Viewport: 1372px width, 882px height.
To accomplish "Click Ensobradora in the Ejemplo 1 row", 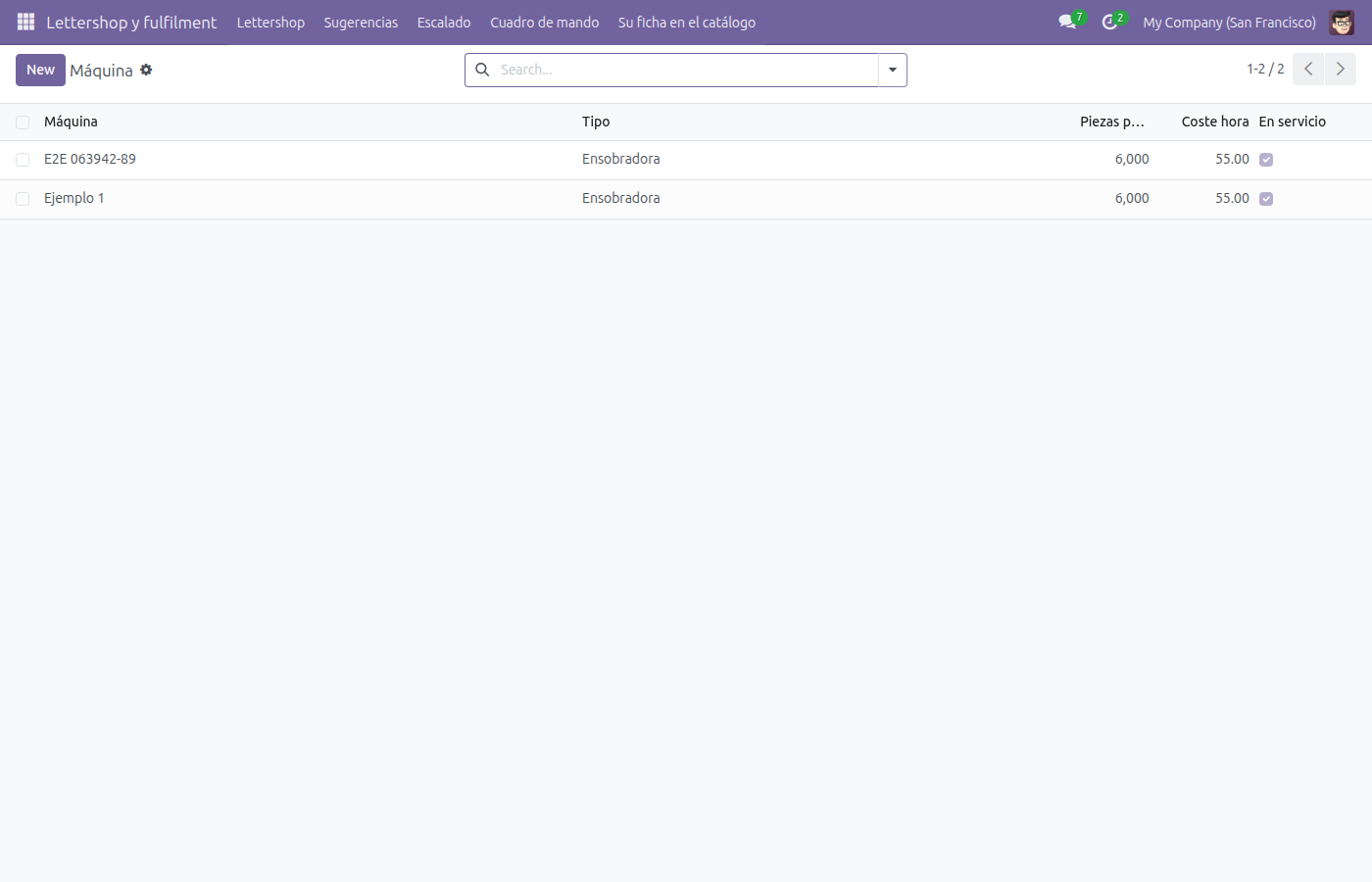I will pos(621,198).
